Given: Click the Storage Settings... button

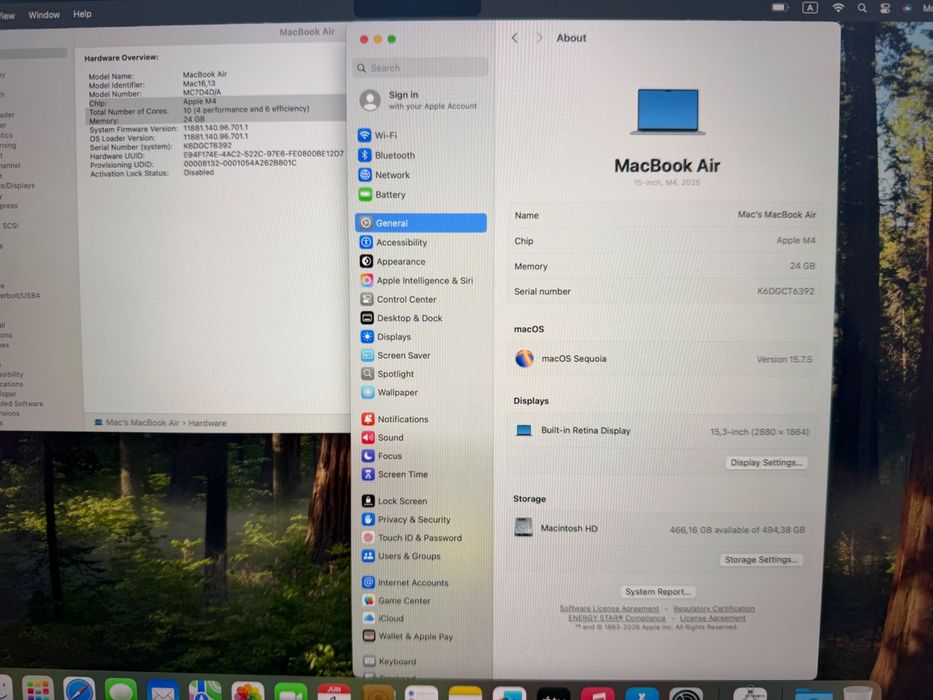Looking at the screenshot, I should click(x=760, y=560).
